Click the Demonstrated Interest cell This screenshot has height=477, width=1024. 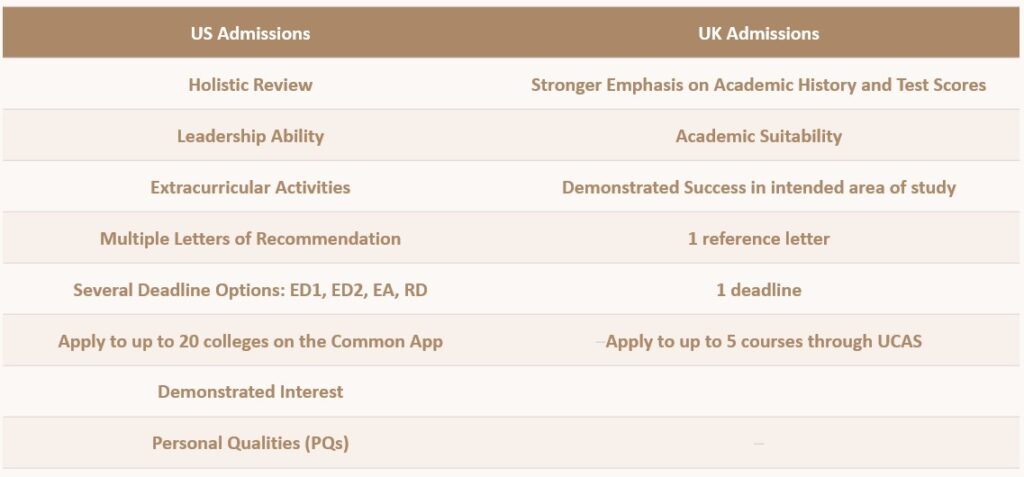[250, 392]
